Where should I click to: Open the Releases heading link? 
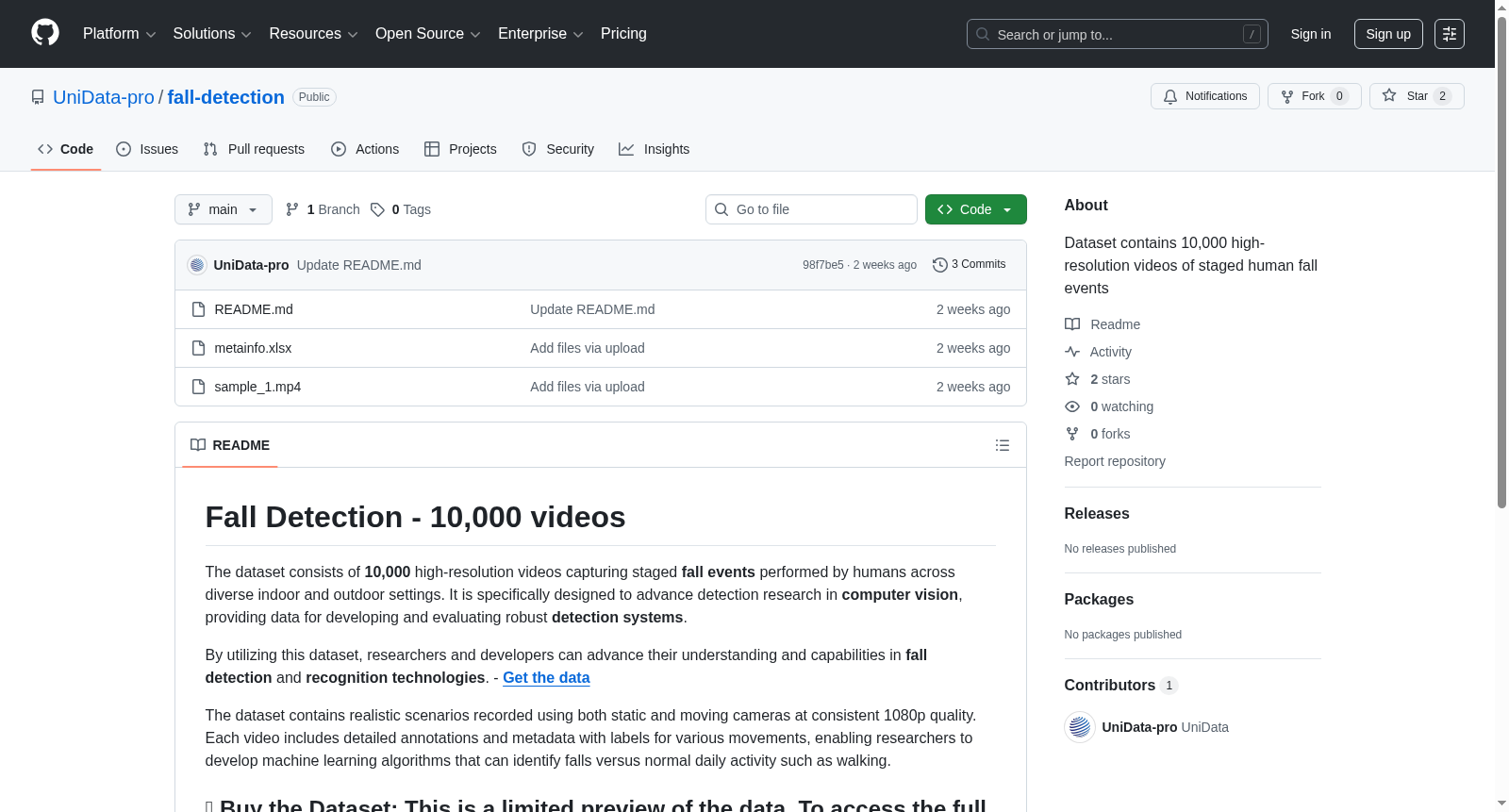pyautogui.click(x=1097, y=513)
